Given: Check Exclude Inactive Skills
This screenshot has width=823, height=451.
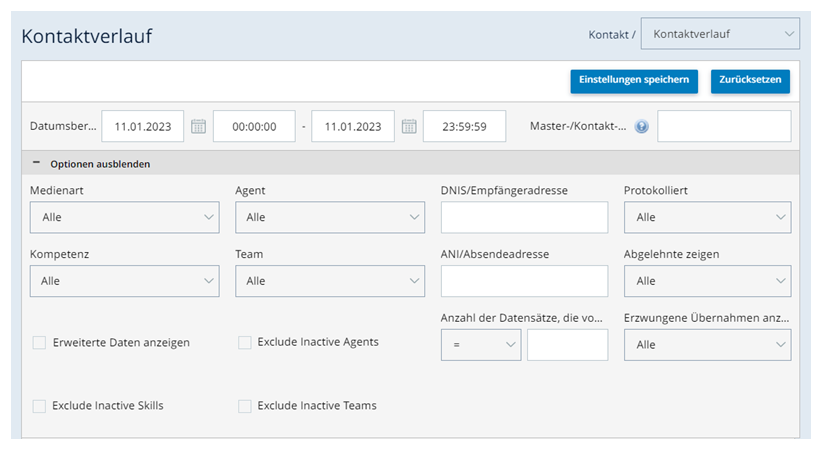Looking at the screenshot, I should click(39, 406).
